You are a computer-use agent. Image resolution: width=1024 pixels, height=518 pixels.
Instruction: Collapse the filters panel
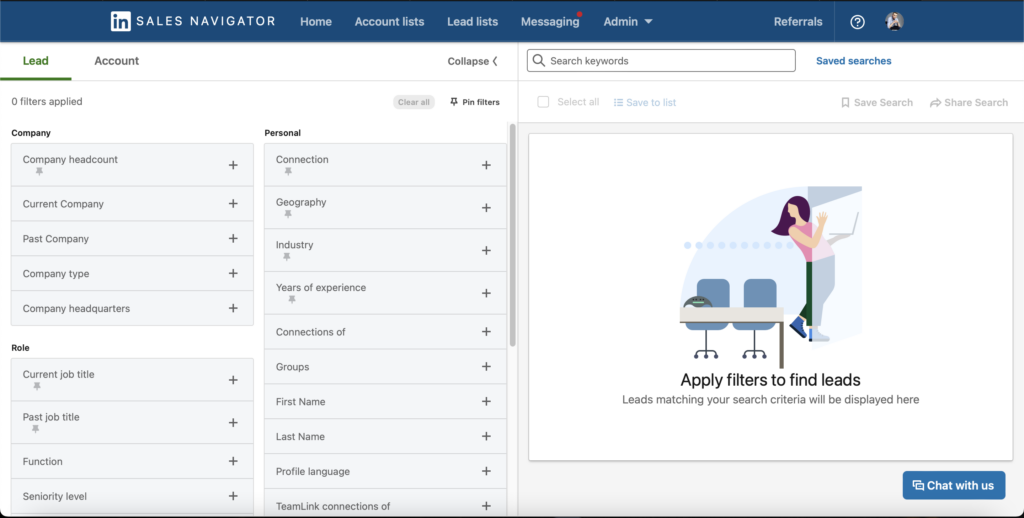point(472,61)
